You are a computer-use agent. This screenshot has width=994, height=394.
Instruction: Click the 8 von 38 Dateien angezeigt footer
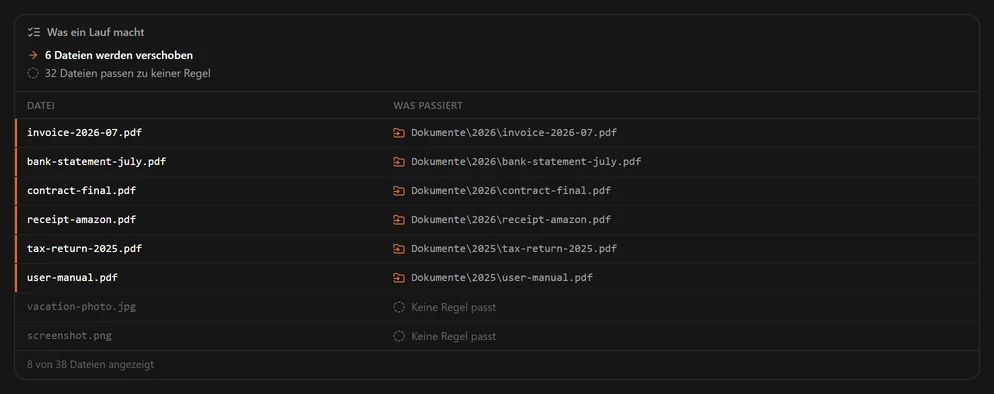(x=91, y=365)
